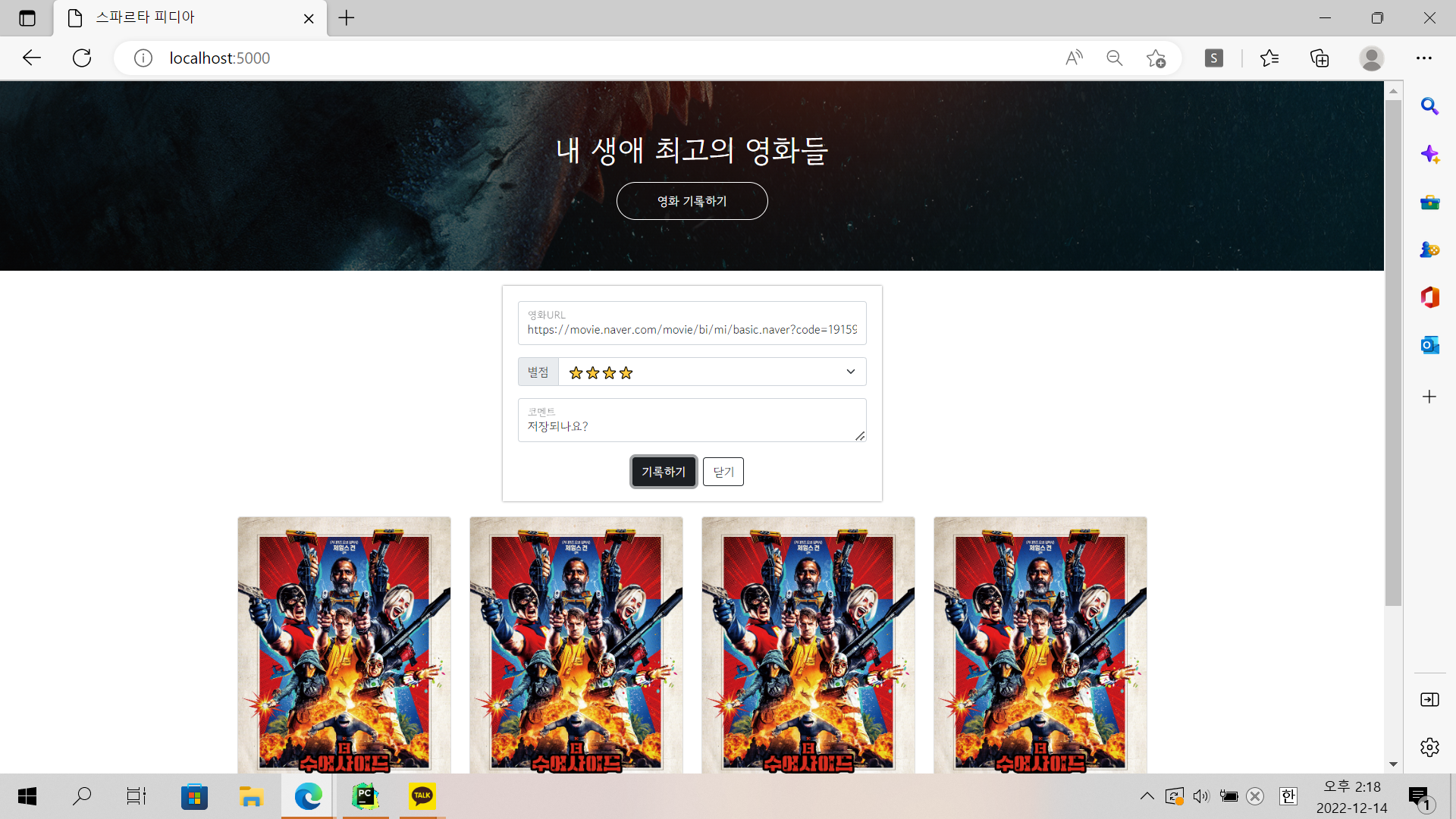
Task: Reload the localhost page
Action: (82, 58)
